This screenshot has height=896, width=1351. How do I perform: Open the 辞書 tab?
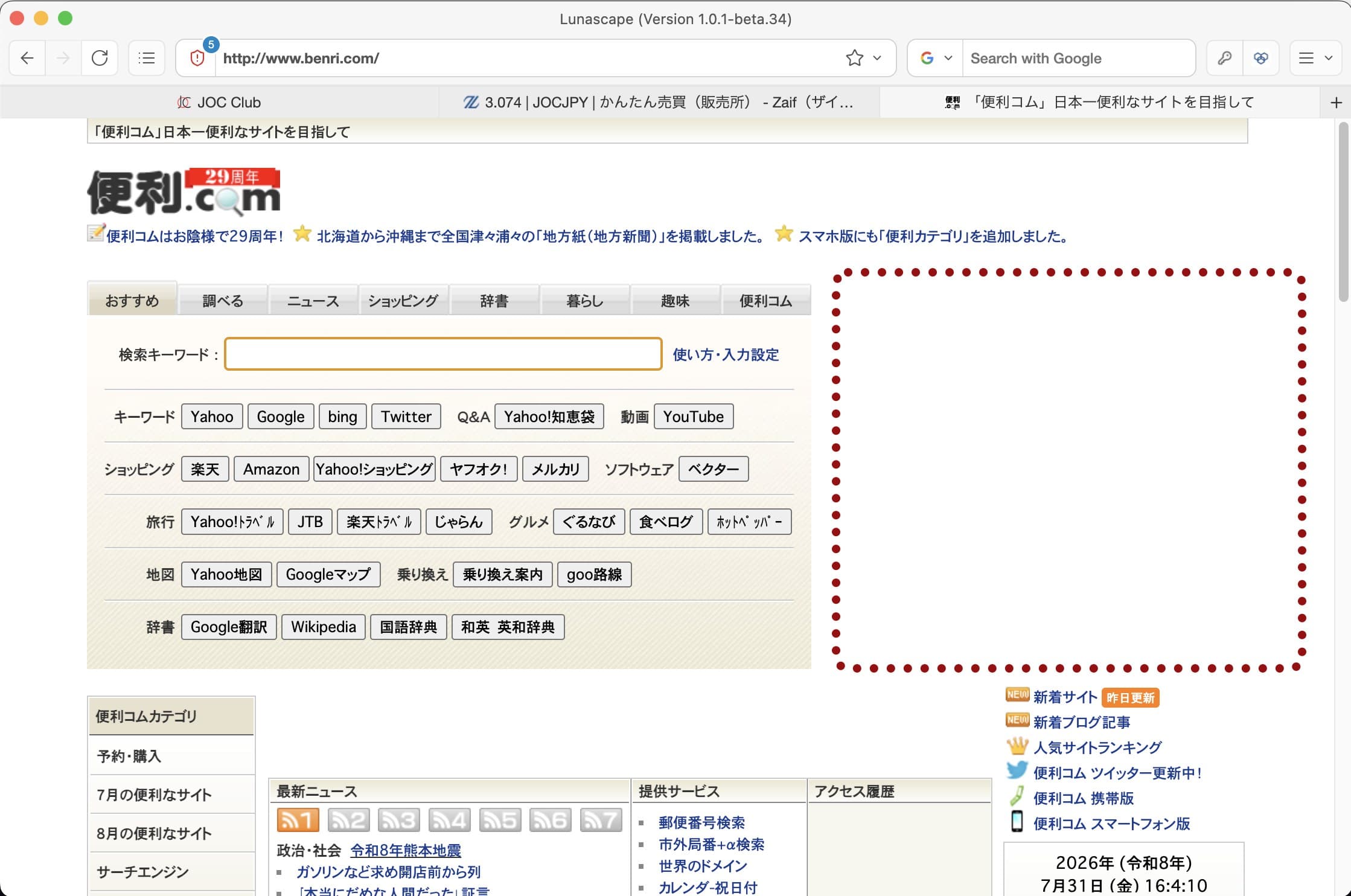494,300
